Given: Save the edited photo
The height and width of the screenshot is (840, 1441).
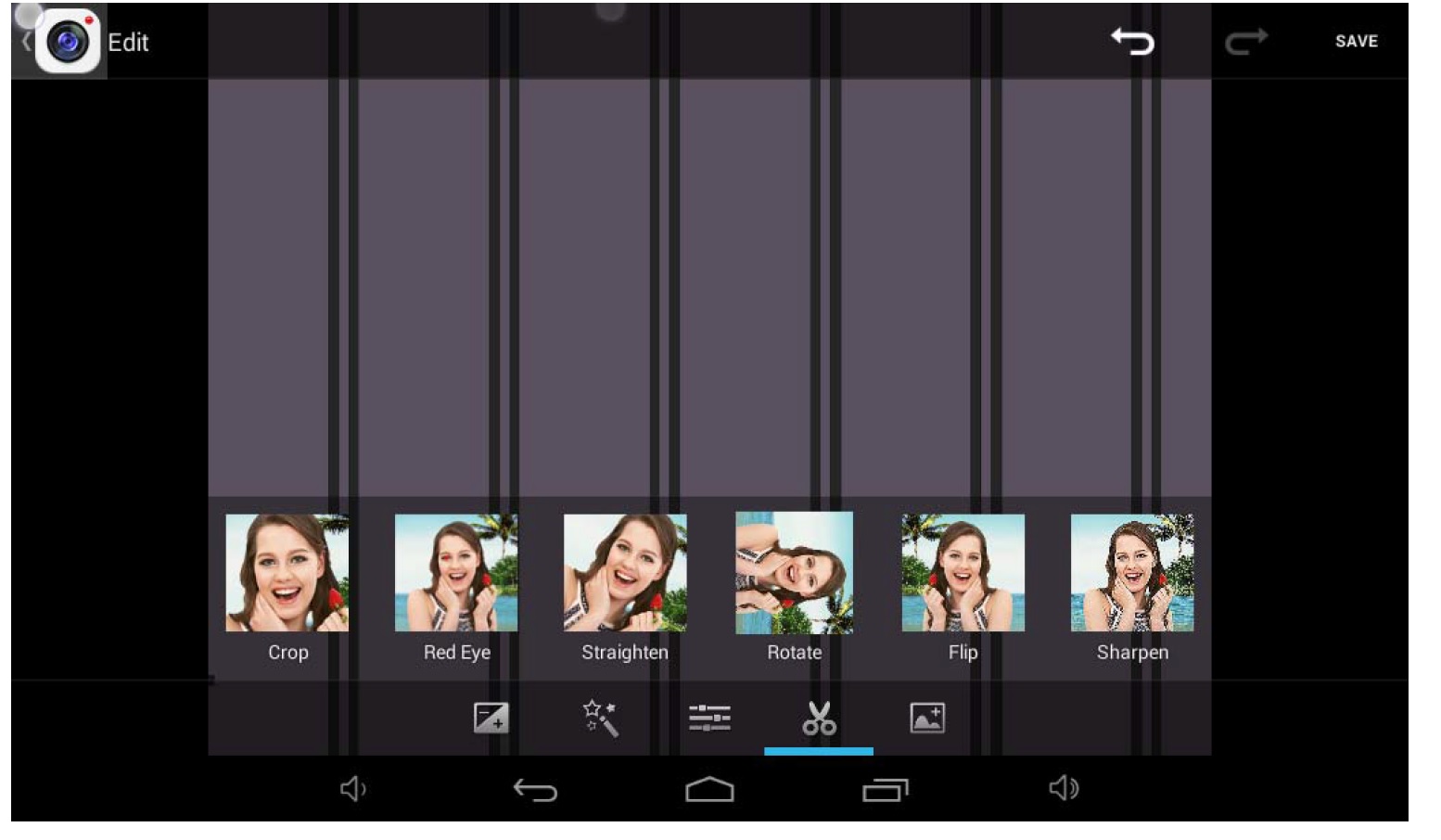Looking at the screenshot, I should tap(1356, 41).
